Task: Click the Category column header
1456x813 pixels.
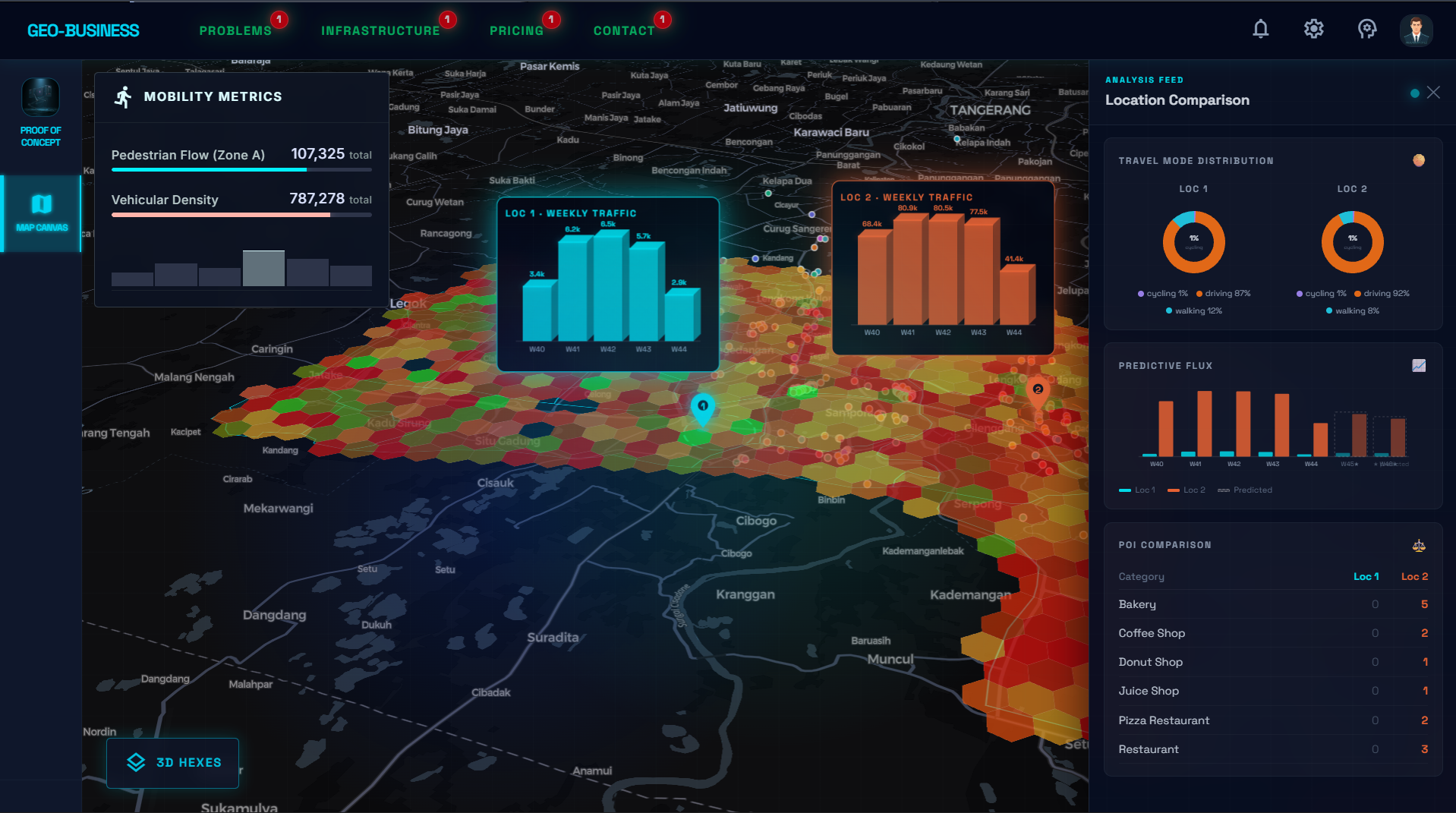Action: tap(1141, 577)
